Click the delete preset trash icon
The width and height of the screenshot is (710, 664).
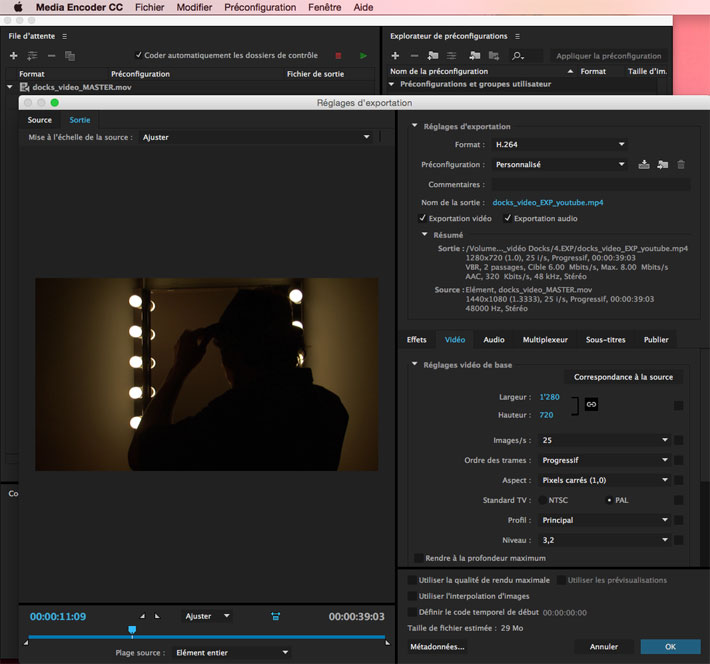coord(681,164)
